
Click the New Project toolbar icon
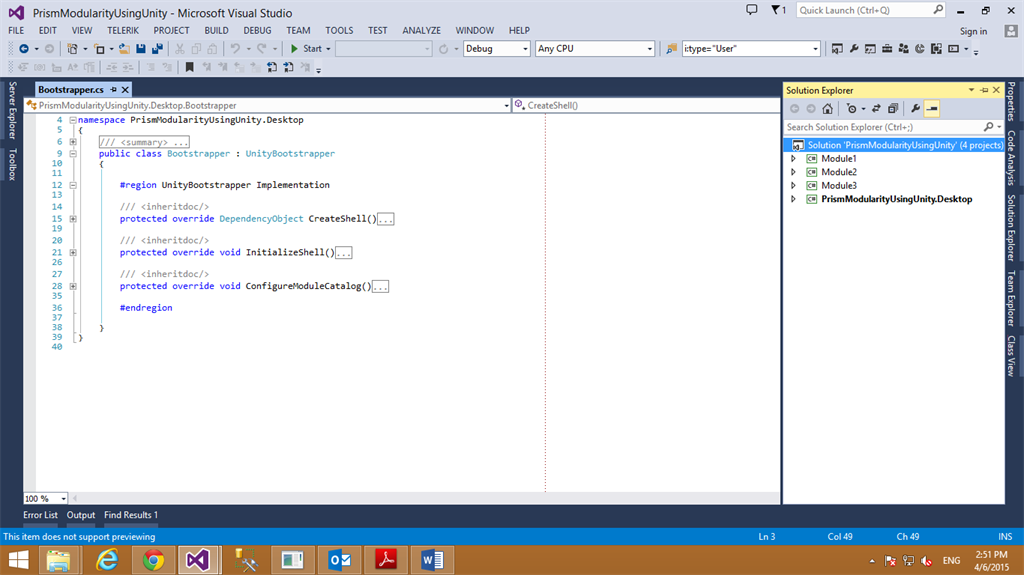[72, 49]
